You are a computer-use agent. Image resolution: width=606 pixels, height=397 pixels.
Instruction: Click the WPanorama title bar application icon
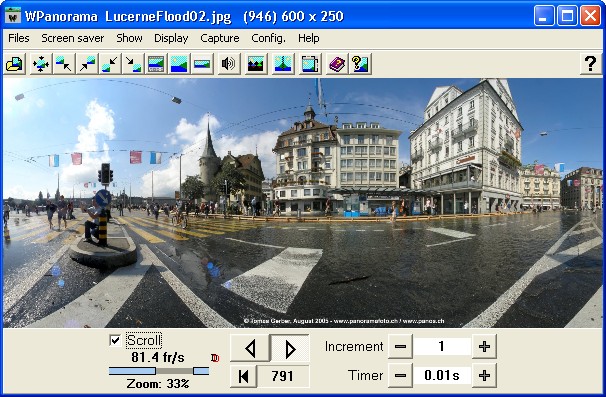point(13,16)
